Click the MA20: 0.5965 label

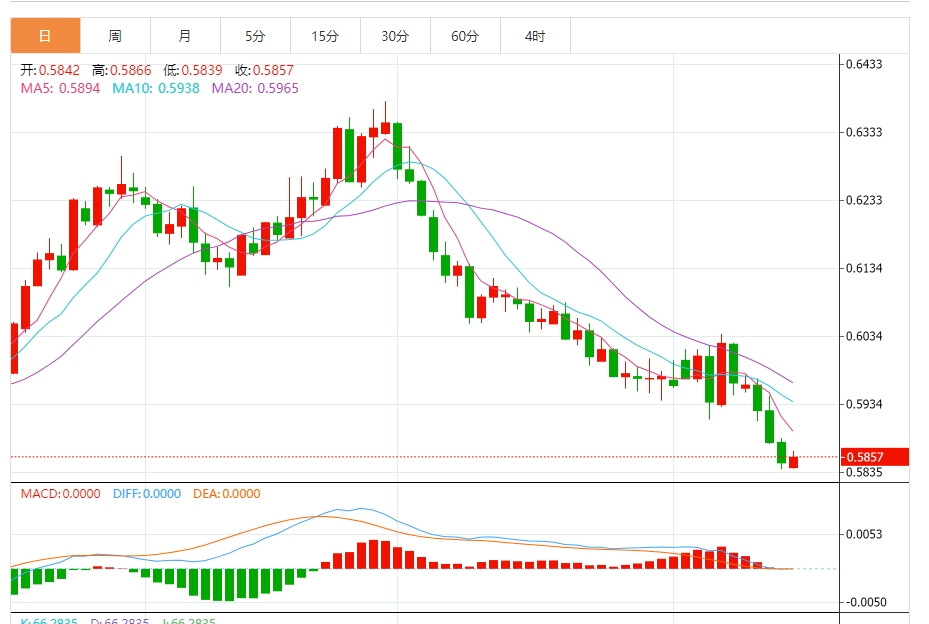tap(255, 88)
